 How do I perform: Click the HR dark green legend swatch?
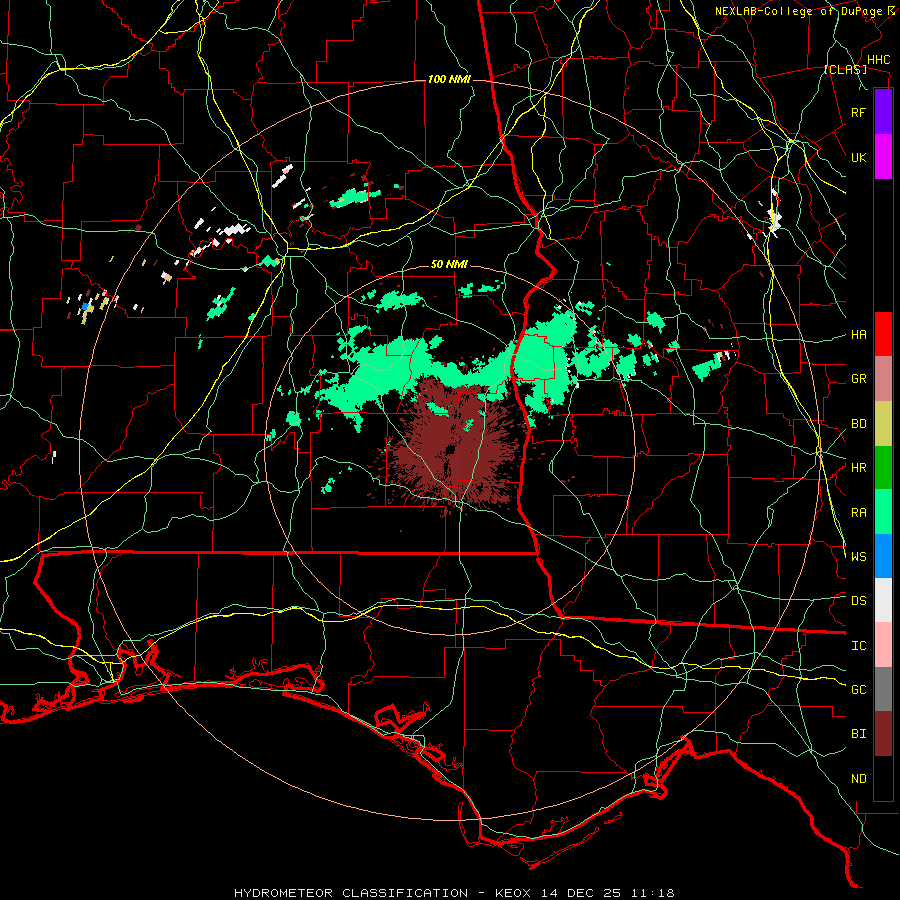point(883,468)
